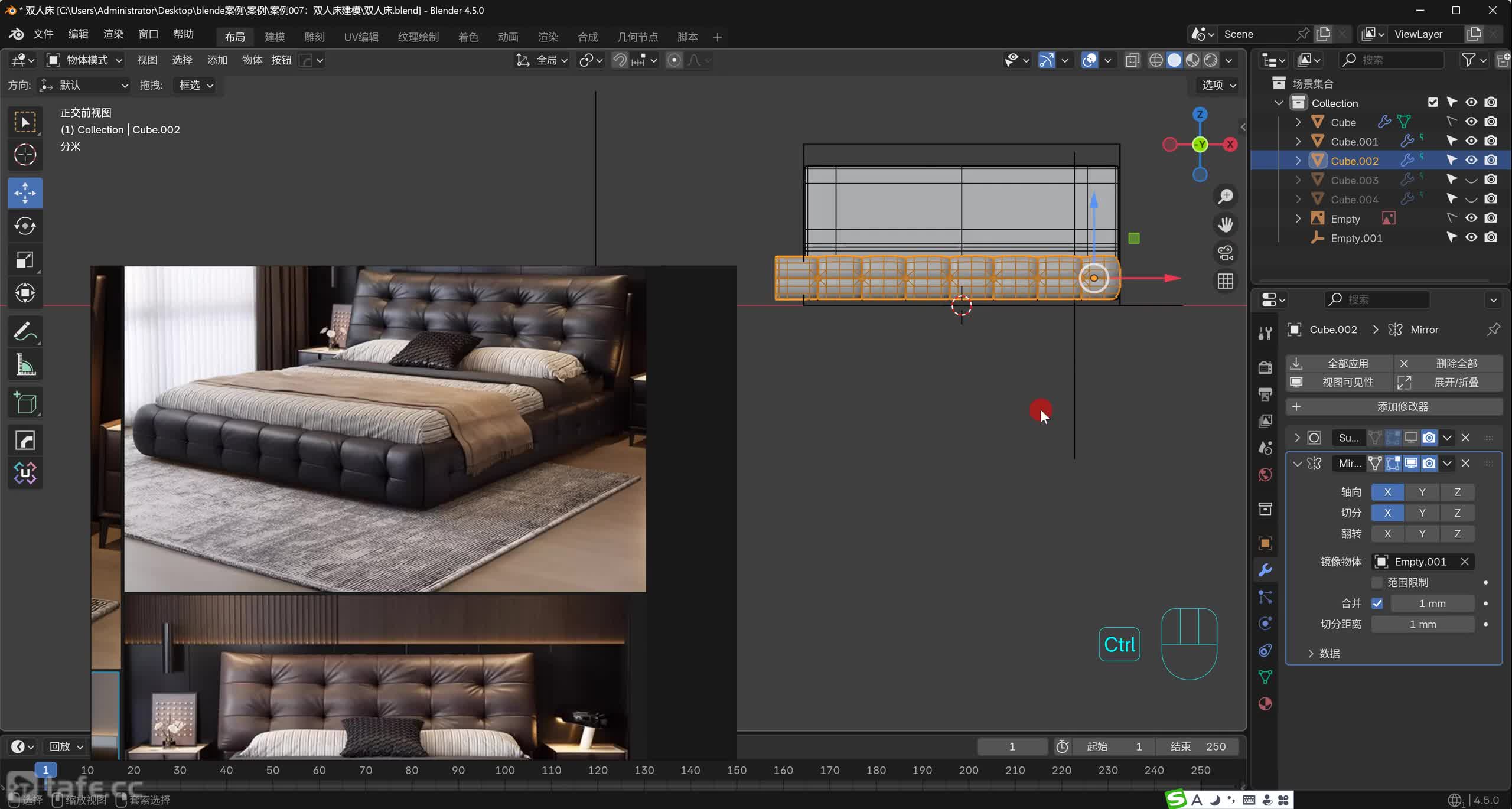
Task: Click frame 100 on the timeline
Action: pos(504,770)
